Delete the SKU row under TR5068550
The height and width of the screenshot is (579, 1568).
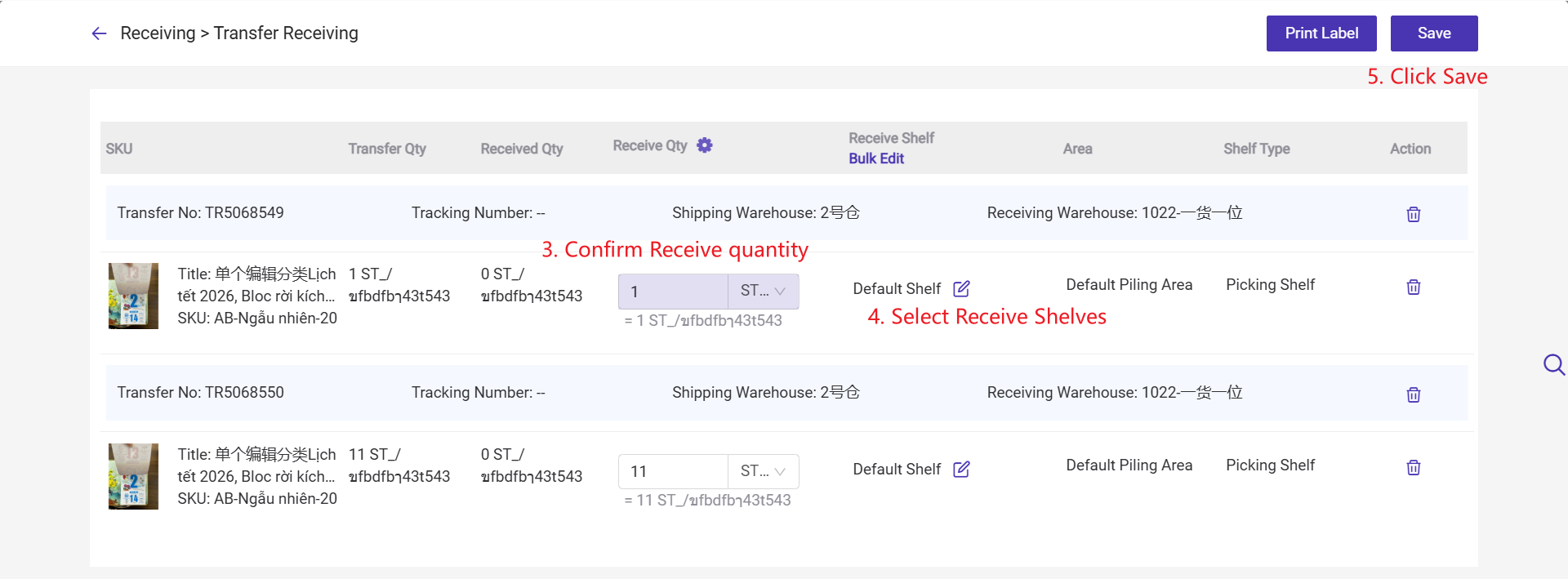click(x=1414, y=468)
